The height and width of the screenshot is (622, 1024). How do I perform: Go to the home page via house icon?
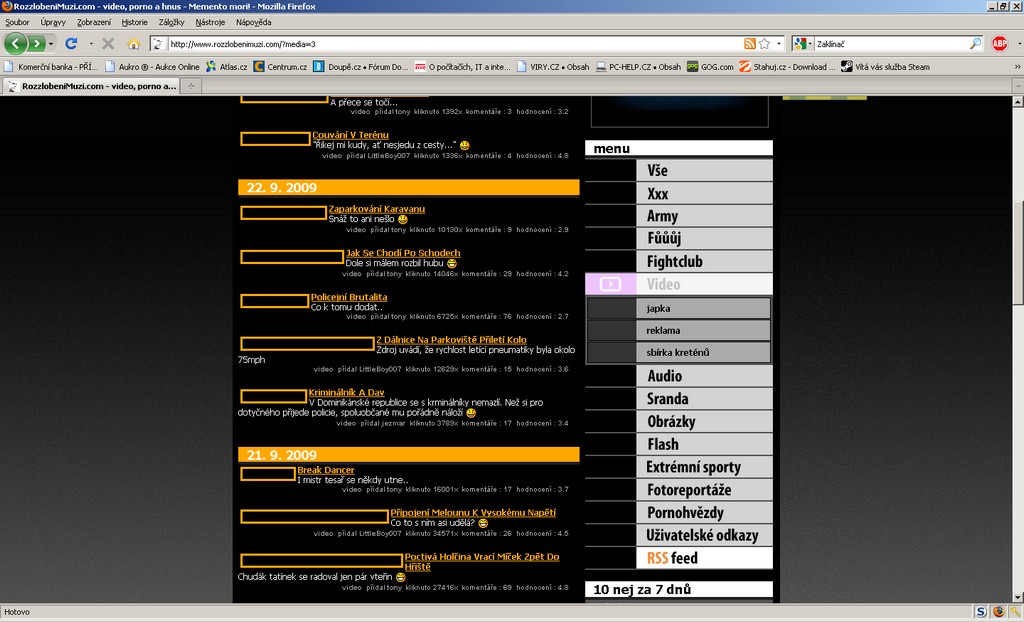(x=134, y=44)
